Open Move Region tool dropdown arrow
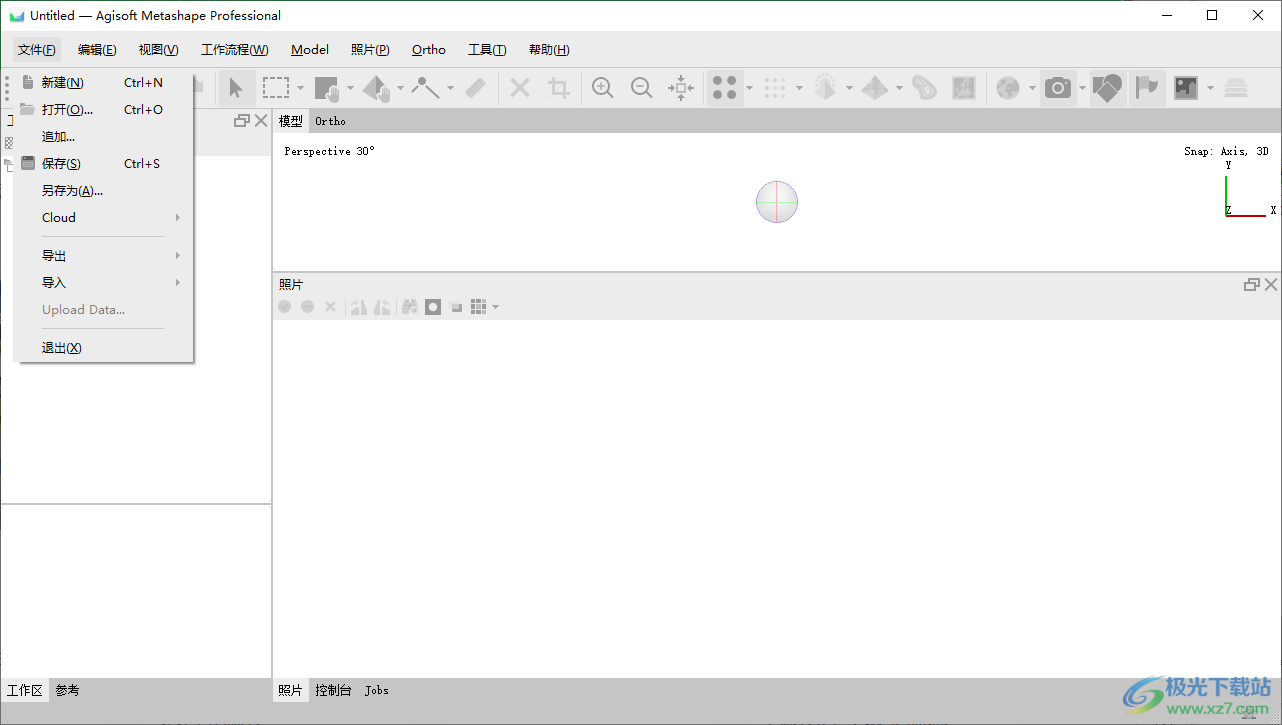Viewport: 1282px width, 725px height. click(350, 88)
